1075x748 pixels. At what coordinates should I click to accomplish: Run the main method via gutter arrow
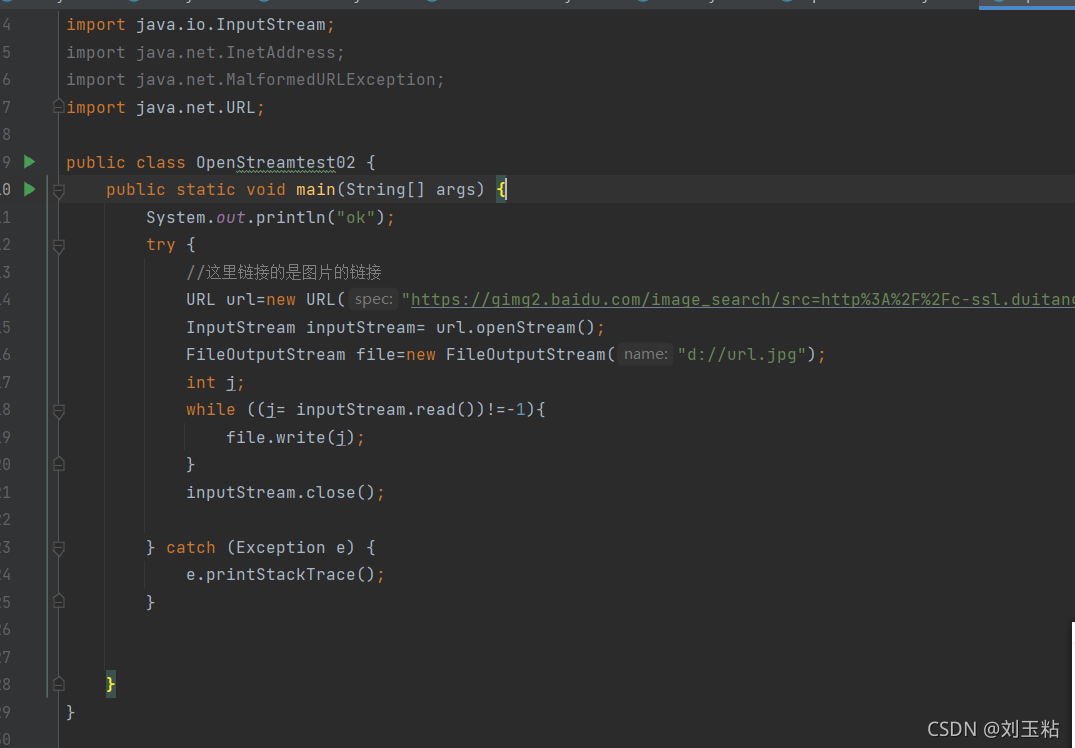click(x=29, y=189)
